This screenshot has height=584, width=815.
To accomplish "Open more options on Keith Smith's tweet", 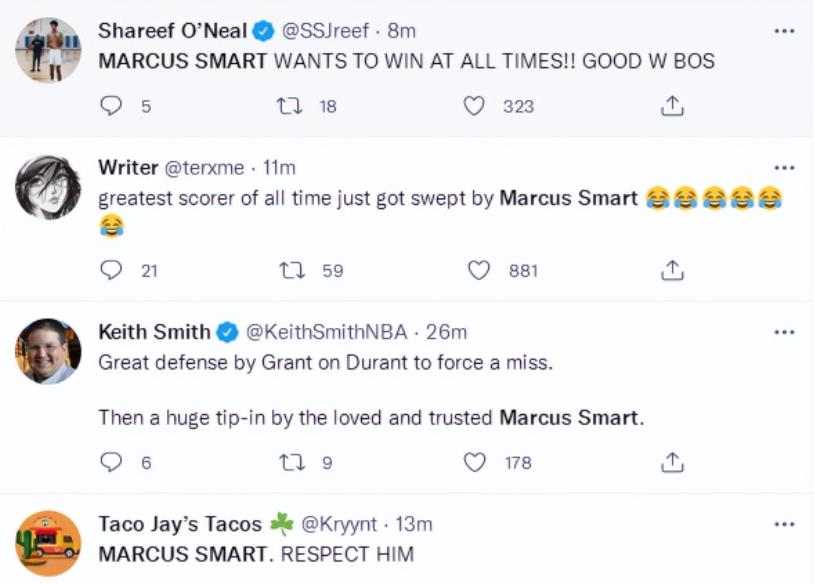I will (784, 331).
